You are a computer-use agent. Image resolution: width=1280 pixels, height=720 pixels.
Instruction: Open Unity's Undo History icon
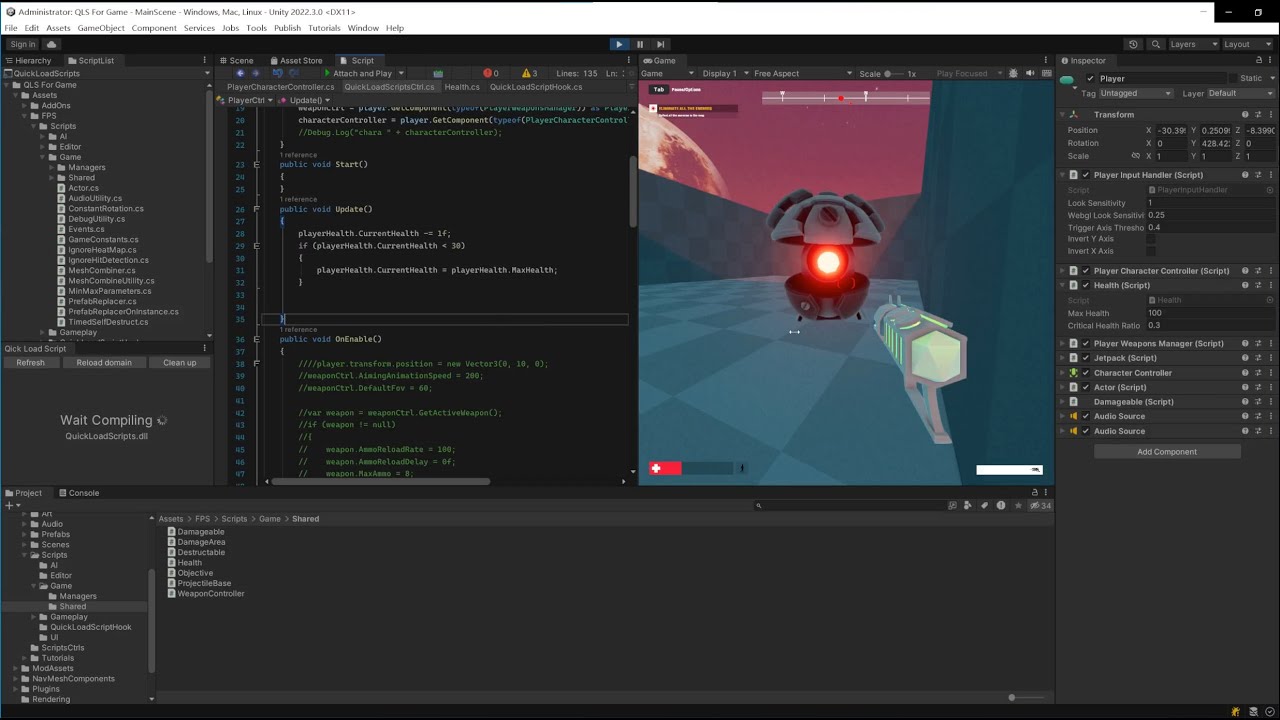point(1133,44)
